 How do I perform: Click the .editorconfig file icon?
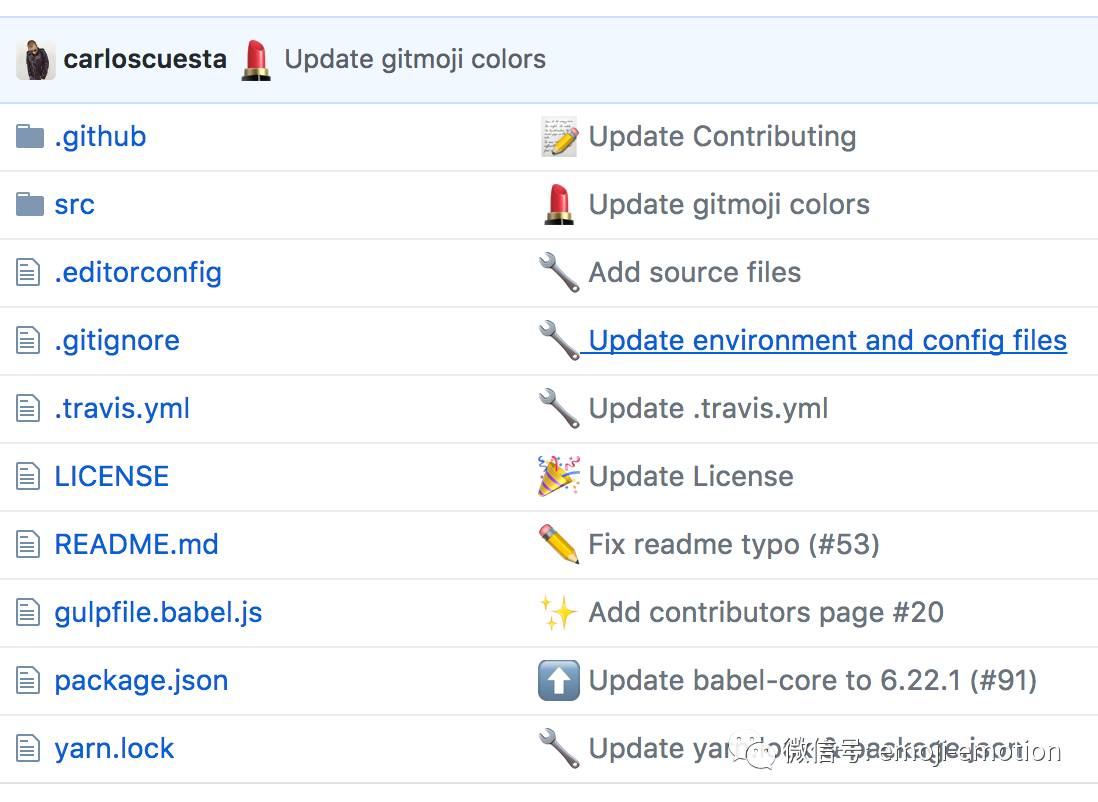(x=29, y=273)
